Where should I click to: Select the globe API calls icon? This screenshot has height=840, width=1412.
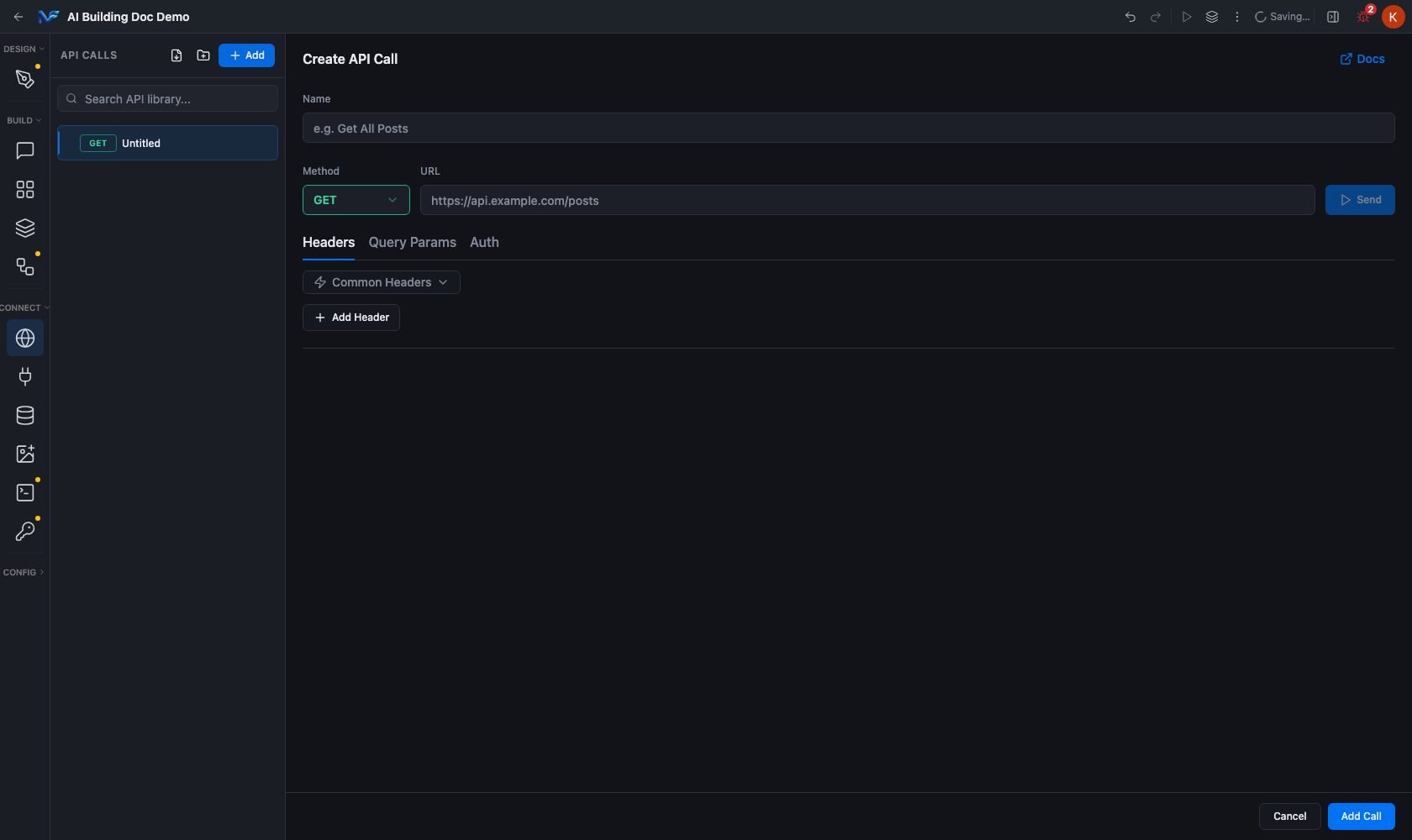(25, 338)
